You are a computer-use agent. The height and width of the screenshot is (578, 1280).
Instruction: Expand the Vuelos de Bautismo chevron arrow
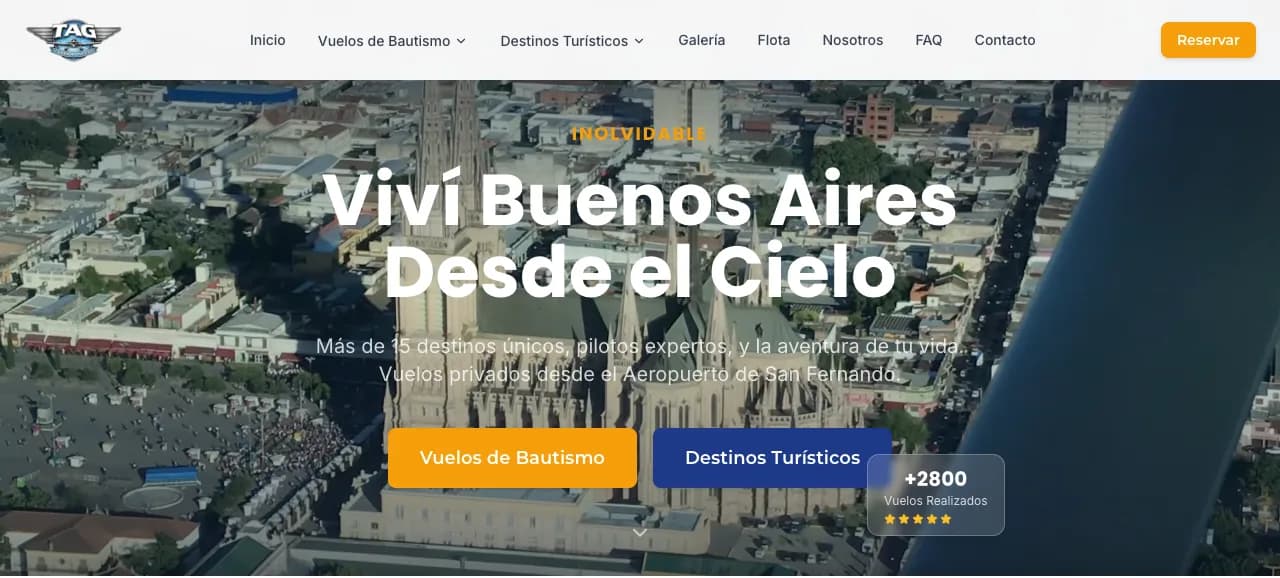click(461, 41)
